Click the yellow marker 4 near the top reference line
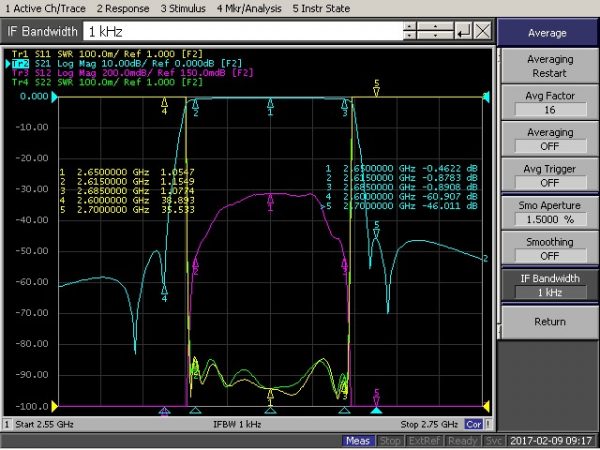This screenshot has height=450, width=600. pyautogui.click(x=164, y=106)
